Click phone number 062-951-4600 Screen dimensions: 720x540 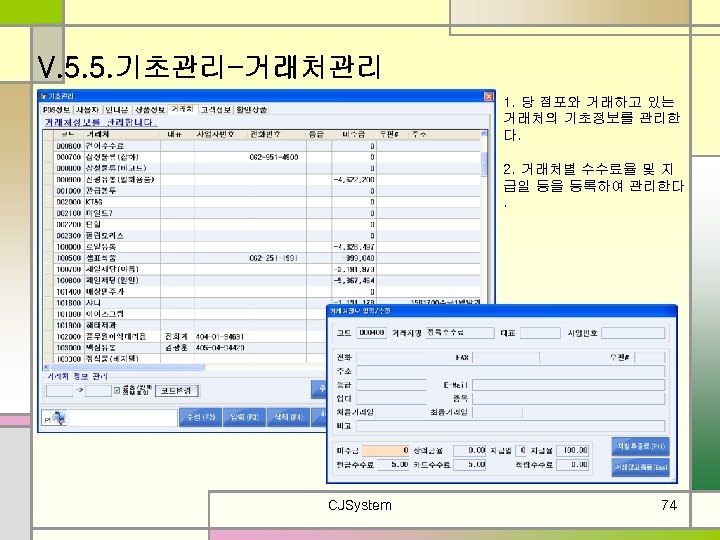(x=274, y=157)
